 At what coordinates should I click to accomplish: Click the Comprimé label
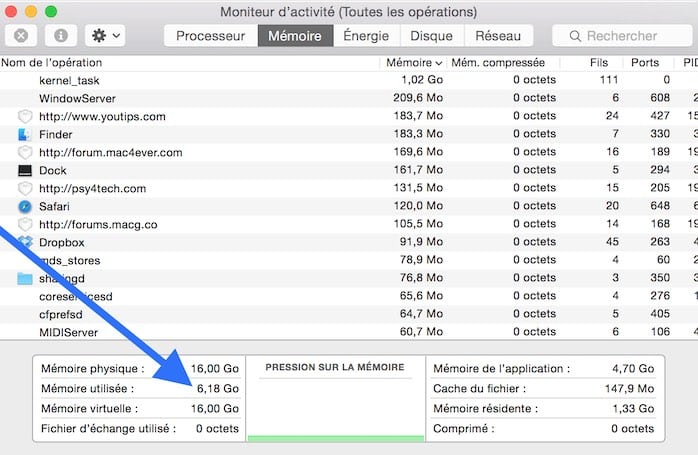(463, 429)
